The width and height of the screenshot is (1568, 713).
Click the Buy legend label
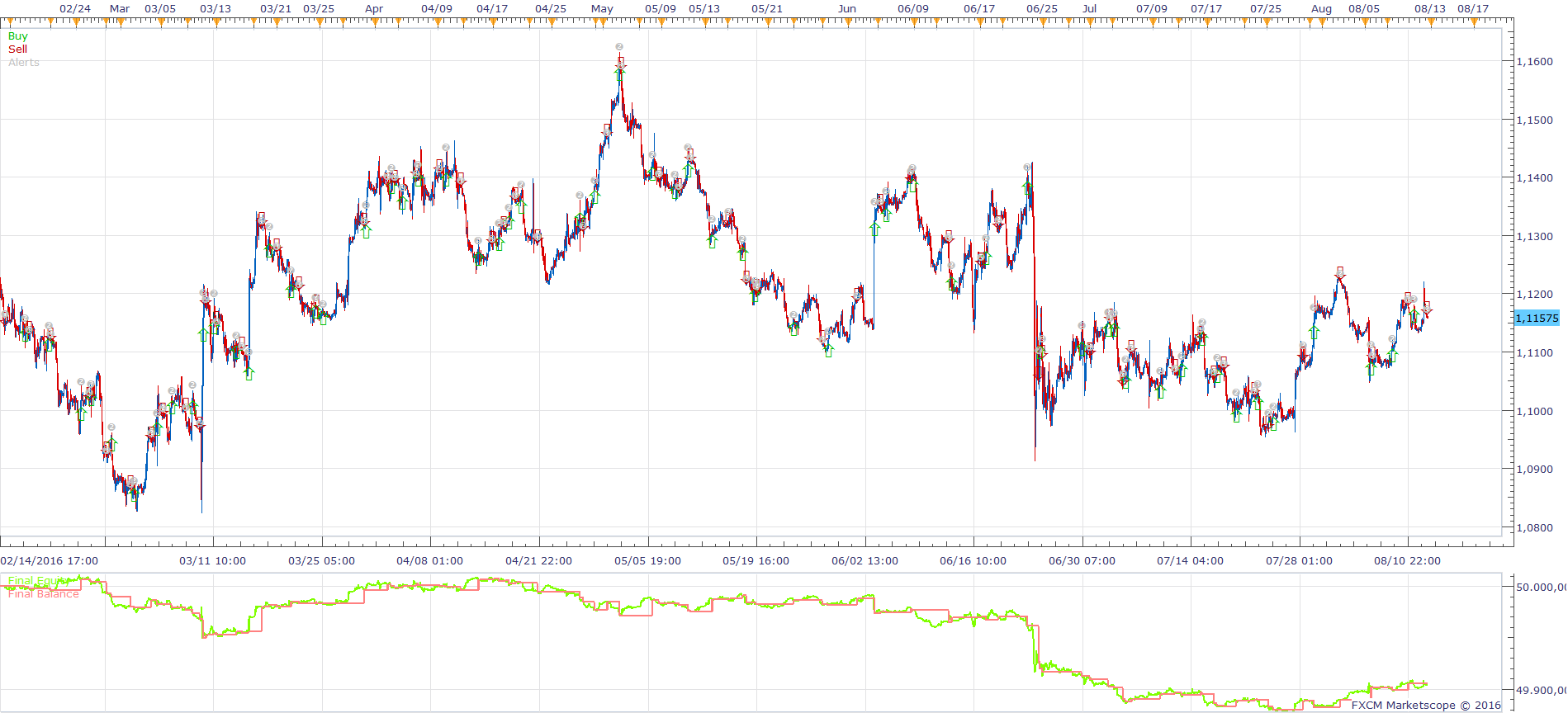pos(17,36)
